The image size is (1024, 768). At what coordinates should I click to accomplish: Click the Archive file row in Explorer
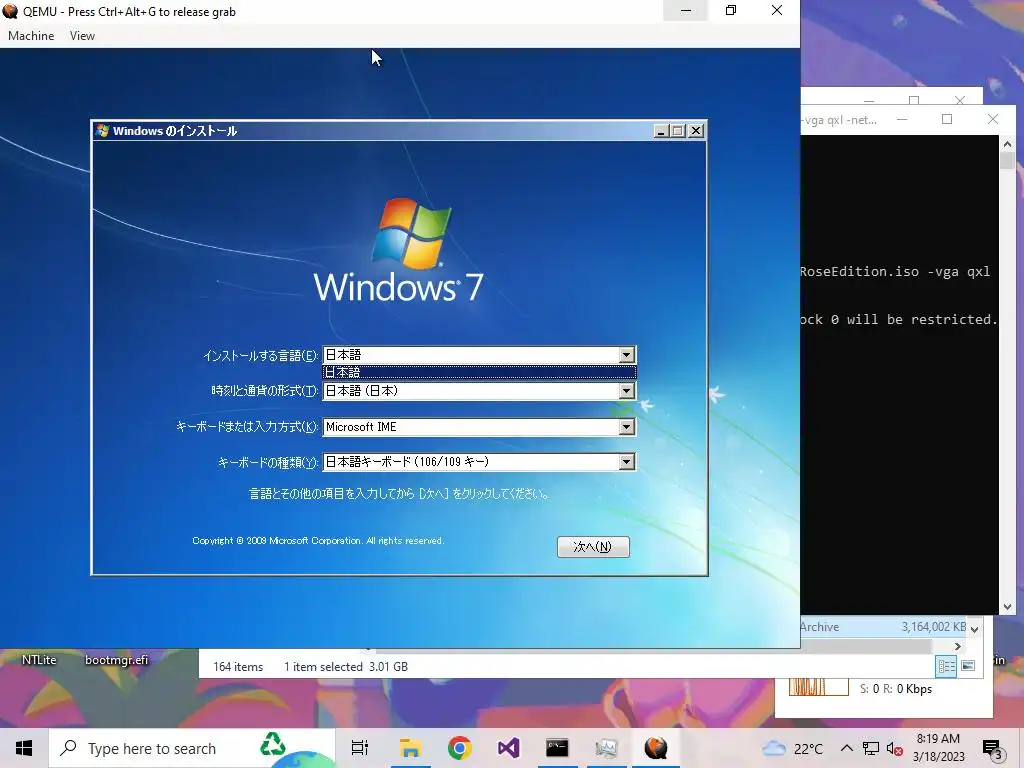(884, 627)
